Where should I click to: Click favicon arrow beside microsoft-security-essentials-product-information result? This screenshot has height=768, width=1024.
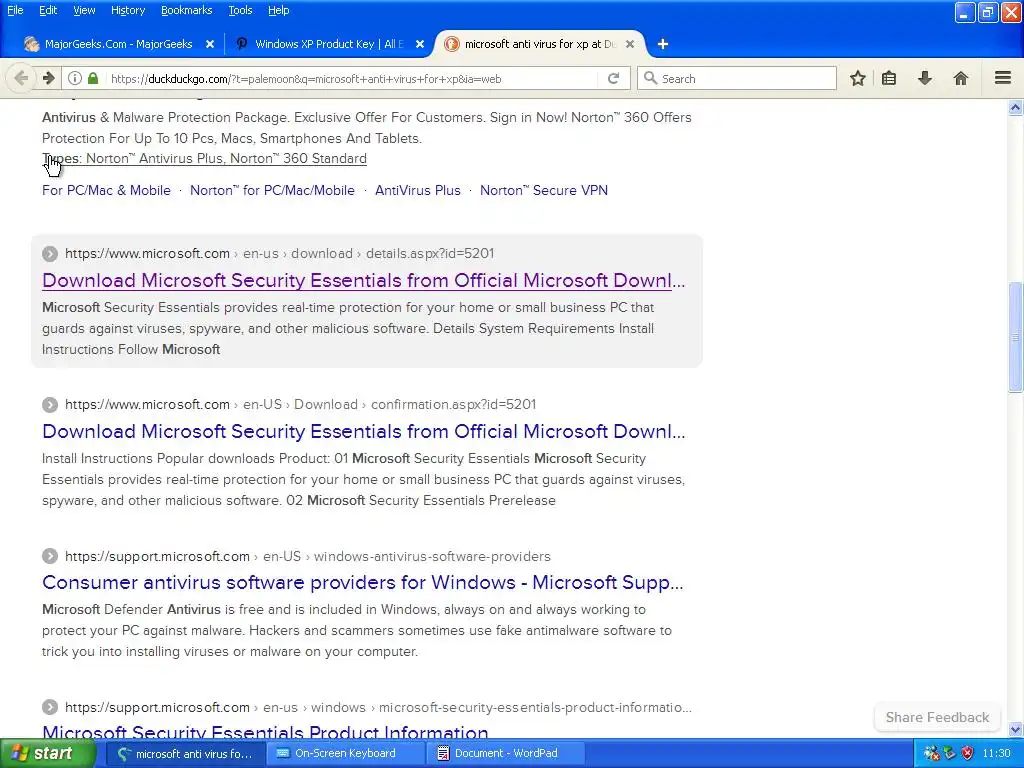50,707
